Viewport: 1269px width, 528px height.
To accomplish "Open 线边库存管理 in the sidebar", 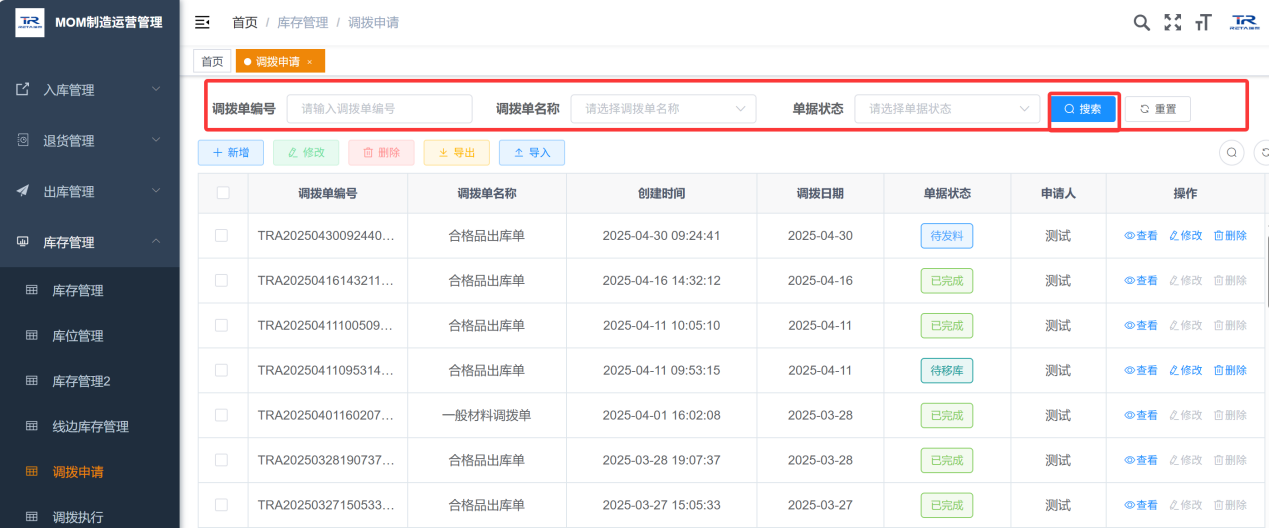I will [90, 426].
